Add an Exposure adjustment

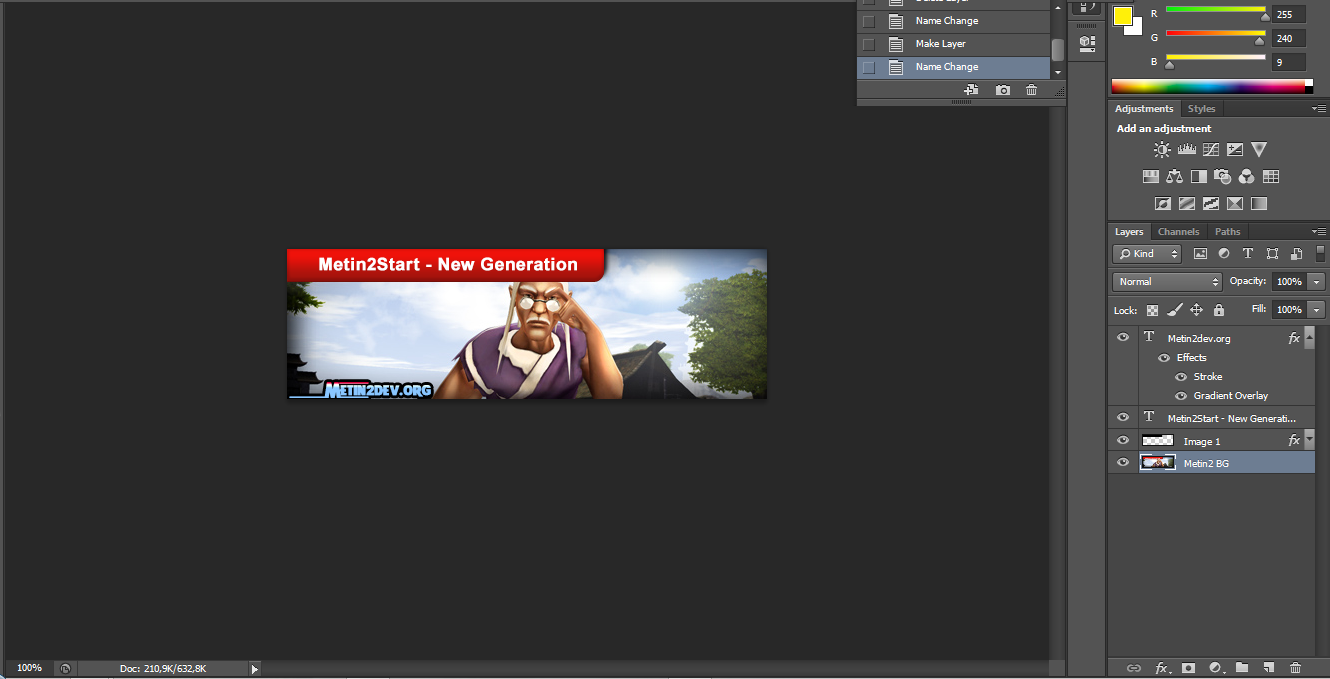(x=1235, y=149)
